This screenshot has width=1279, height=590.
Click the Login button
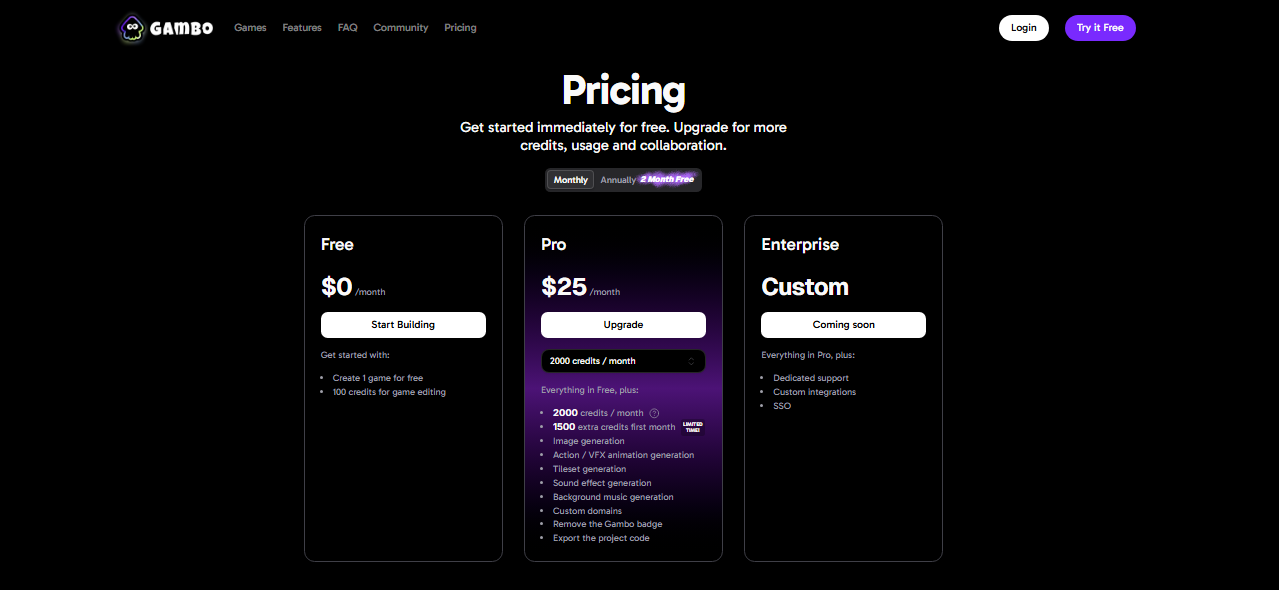click(1023, 28)
